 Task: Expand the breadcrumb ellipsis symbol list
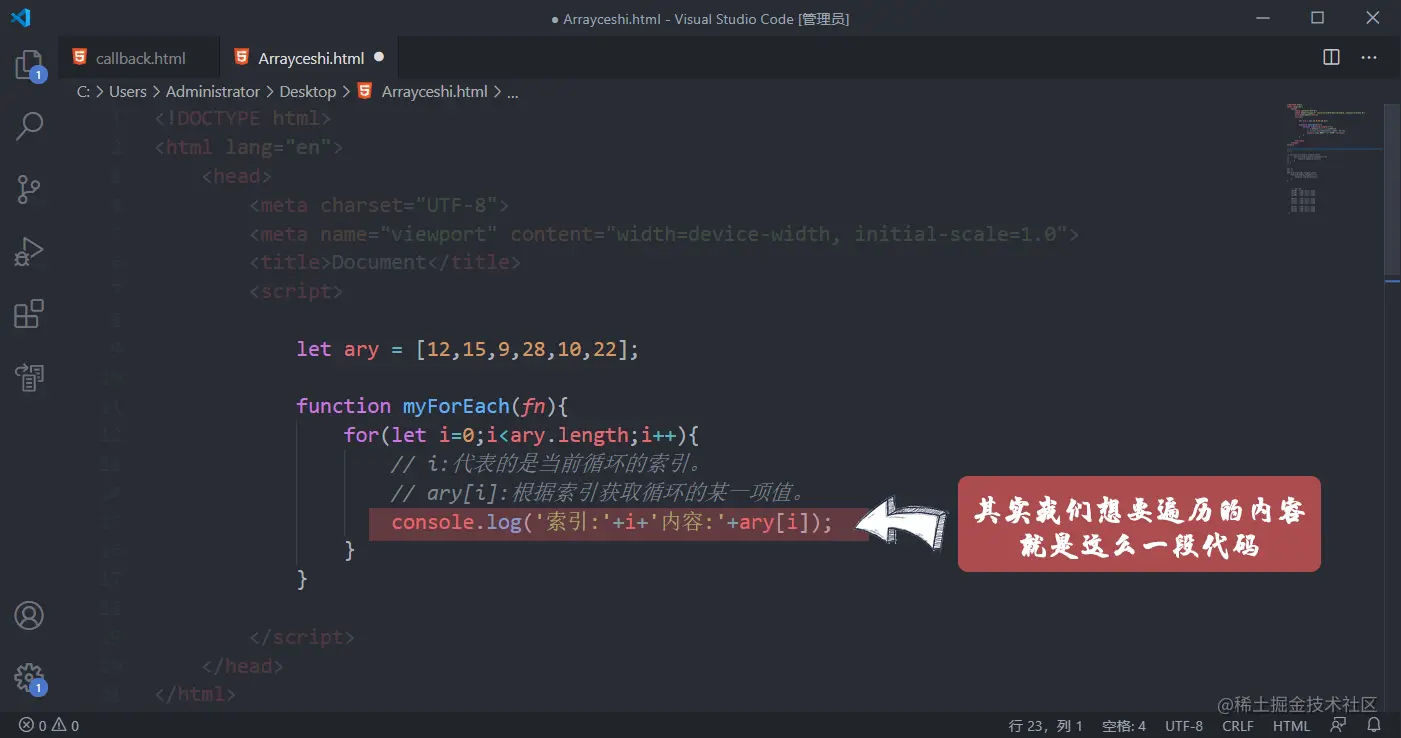pos(513,91)
